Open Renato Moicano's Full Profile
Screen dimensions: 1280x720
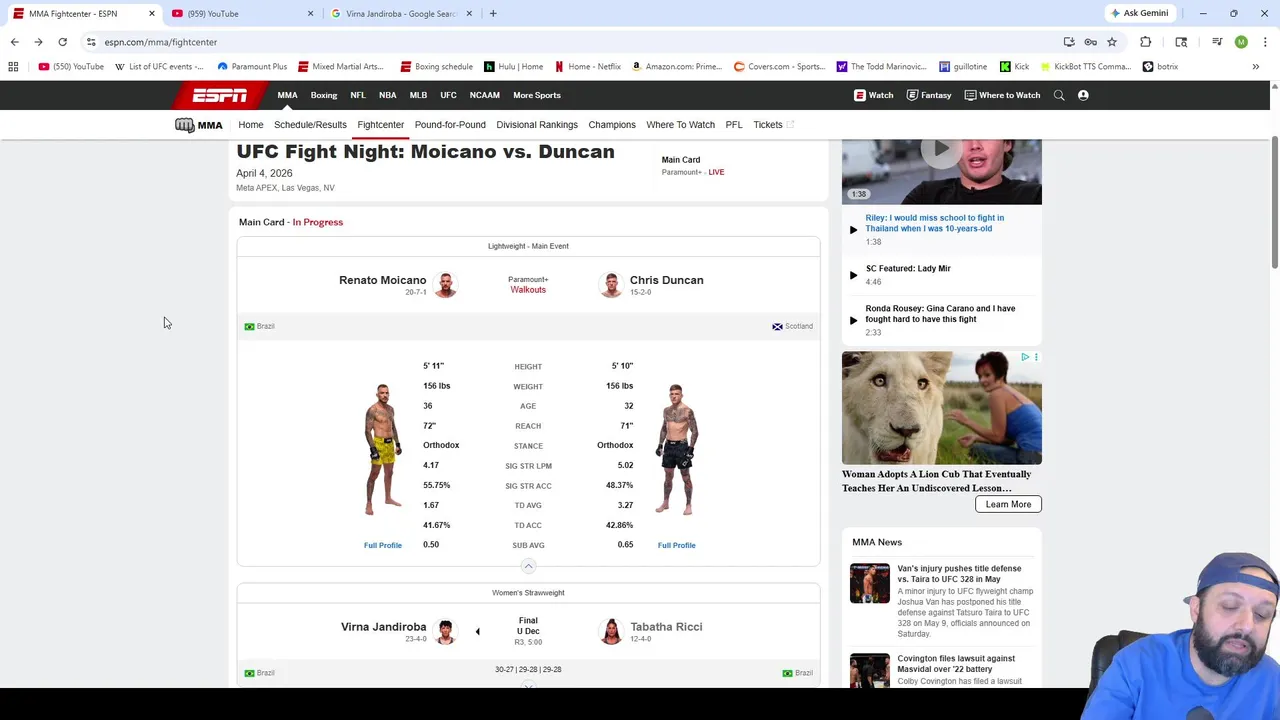(383, 545)
